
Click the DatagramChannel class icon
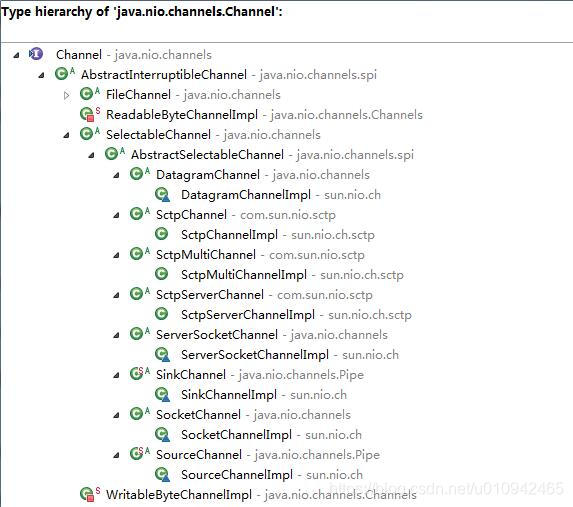(140, 174)
